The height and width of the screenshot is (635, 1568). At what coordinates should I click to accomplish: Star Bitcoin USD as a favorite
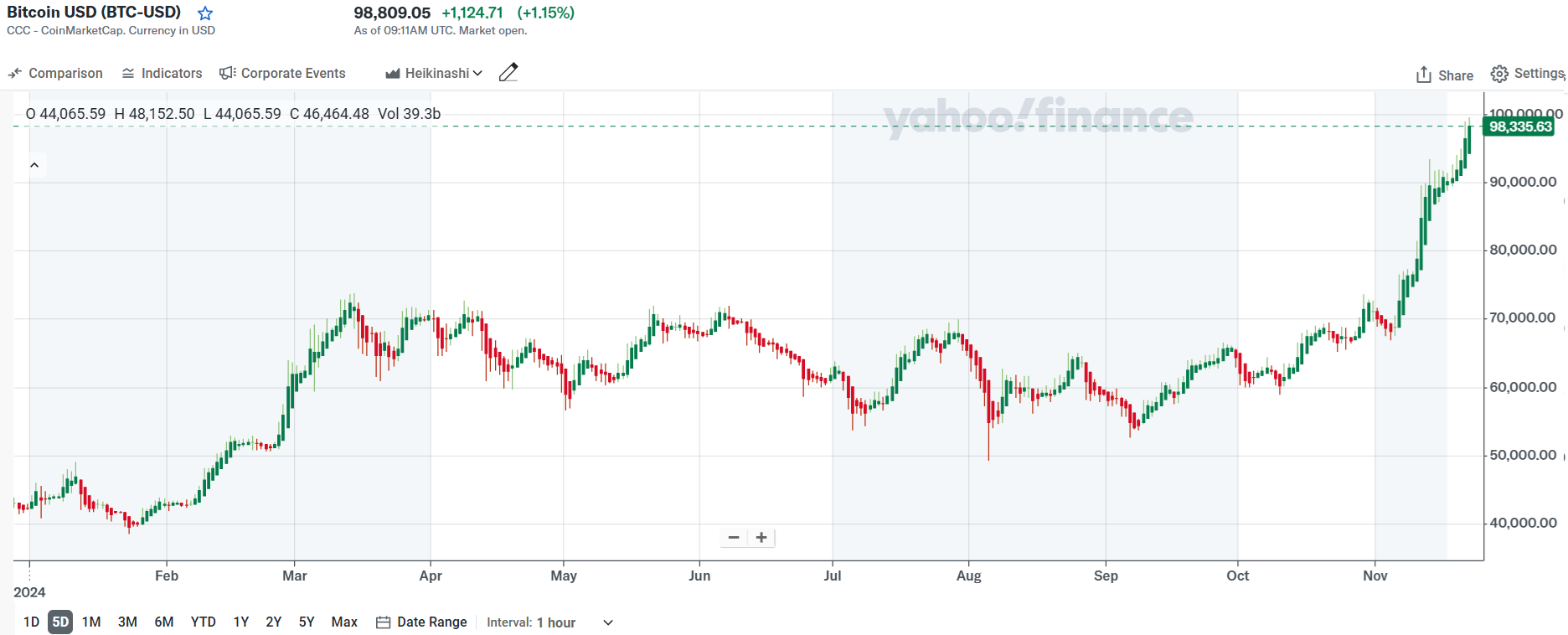[x=204, y=13]
